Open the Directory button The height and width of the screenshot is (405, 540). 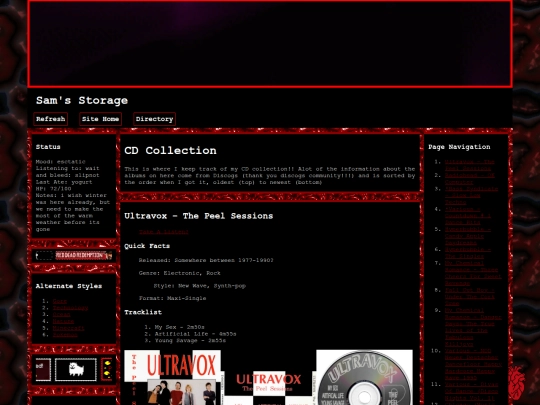154,119
